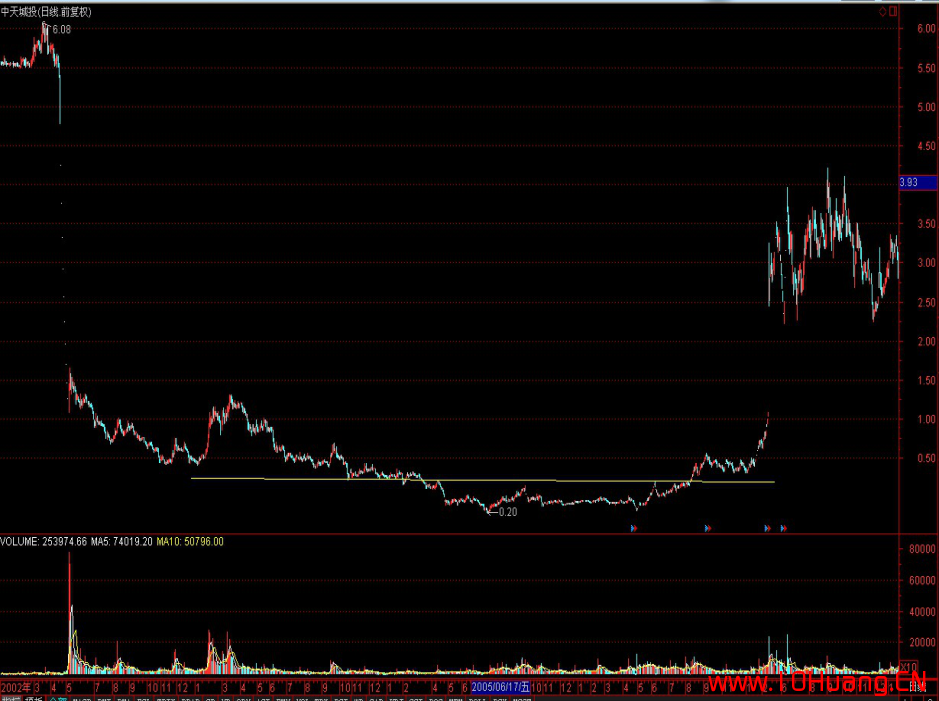Click the leftmost blue-red event marker arrow

pos(634,528)
